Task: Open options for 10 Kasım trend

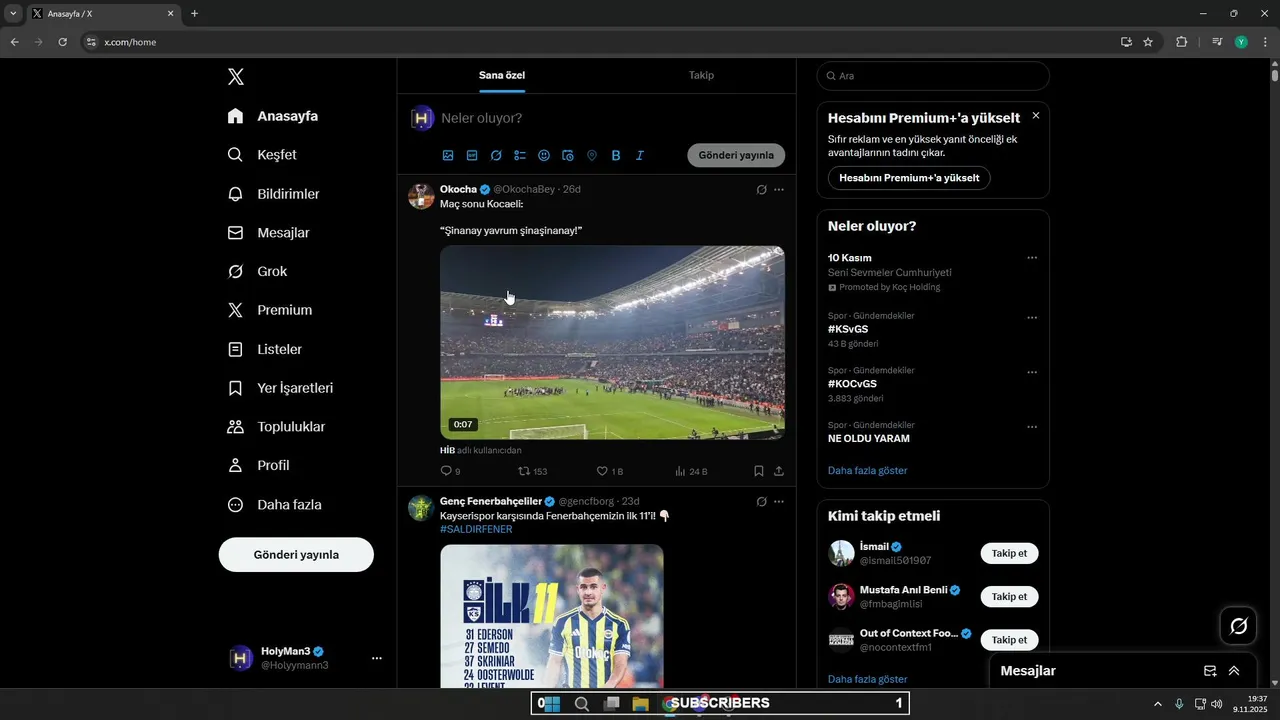Action: click(1032, 258)
